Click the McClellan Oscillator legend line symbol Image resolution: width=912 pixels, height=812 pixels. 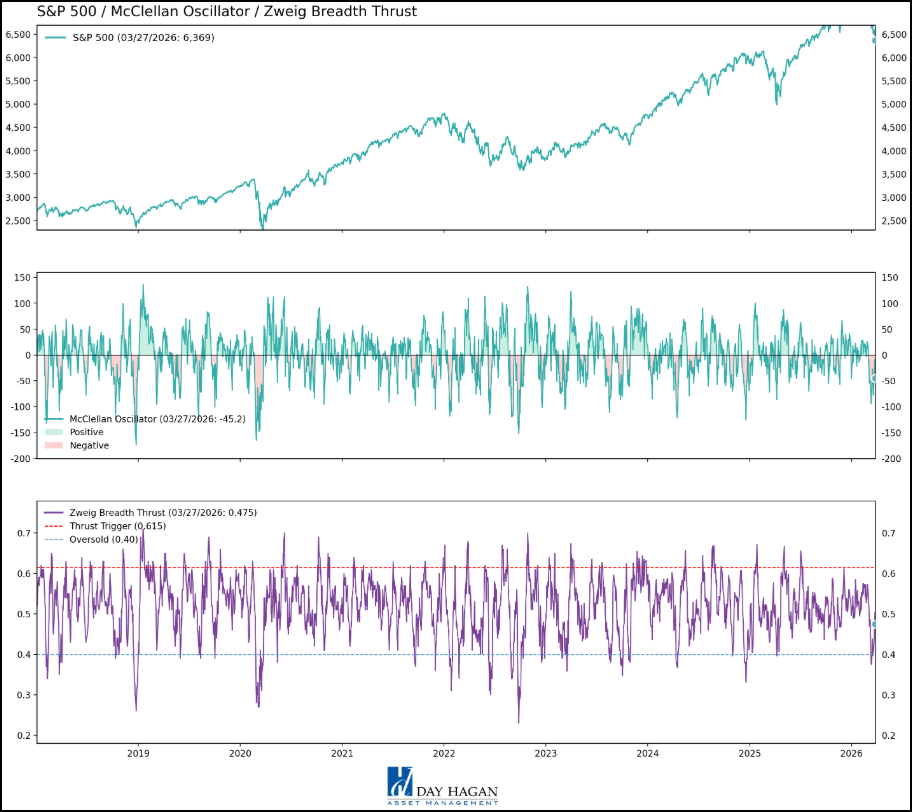(x=53, y=418)
